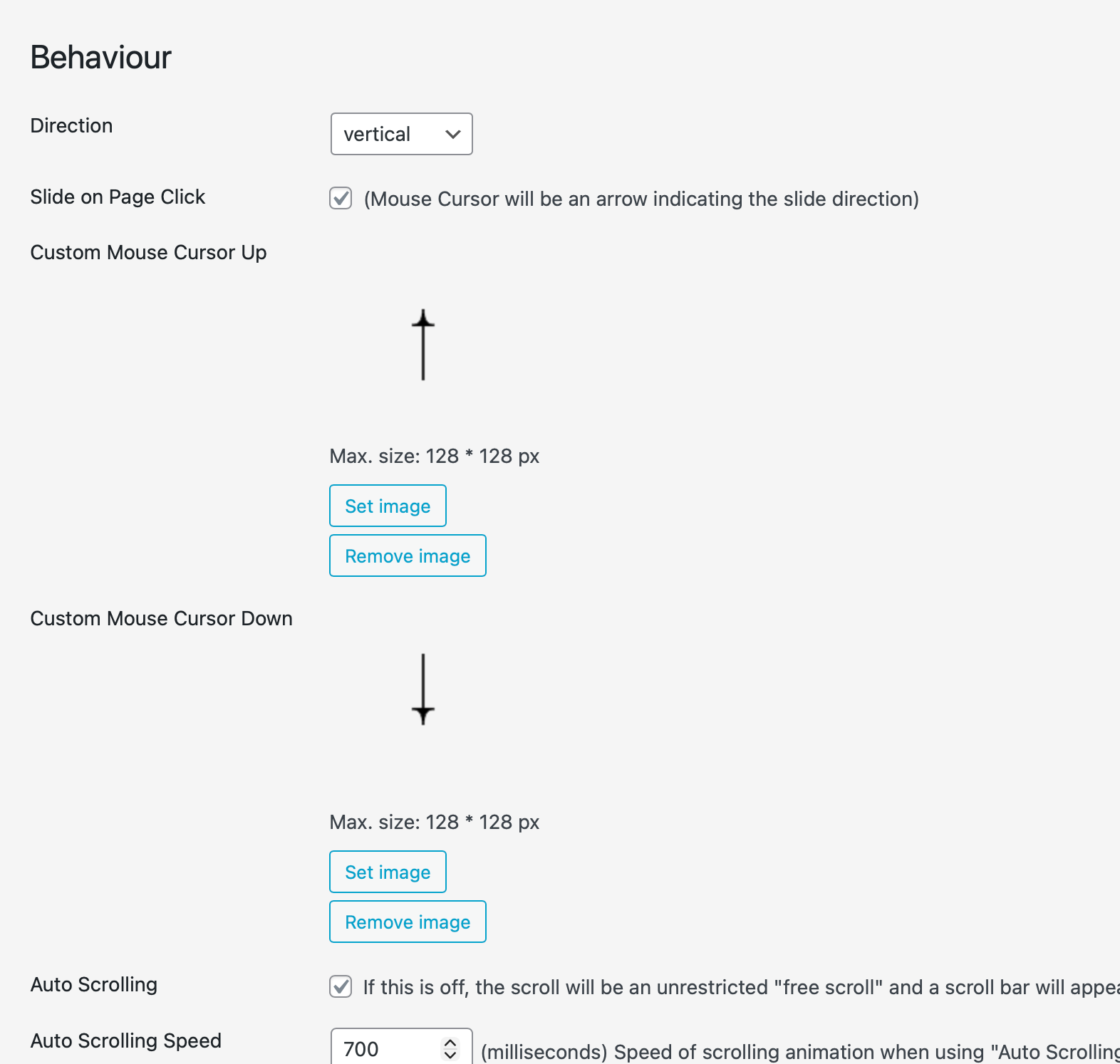Click the Auto Scrolling Speed label
The image size is (1120, 1064).
(125, 1040)
